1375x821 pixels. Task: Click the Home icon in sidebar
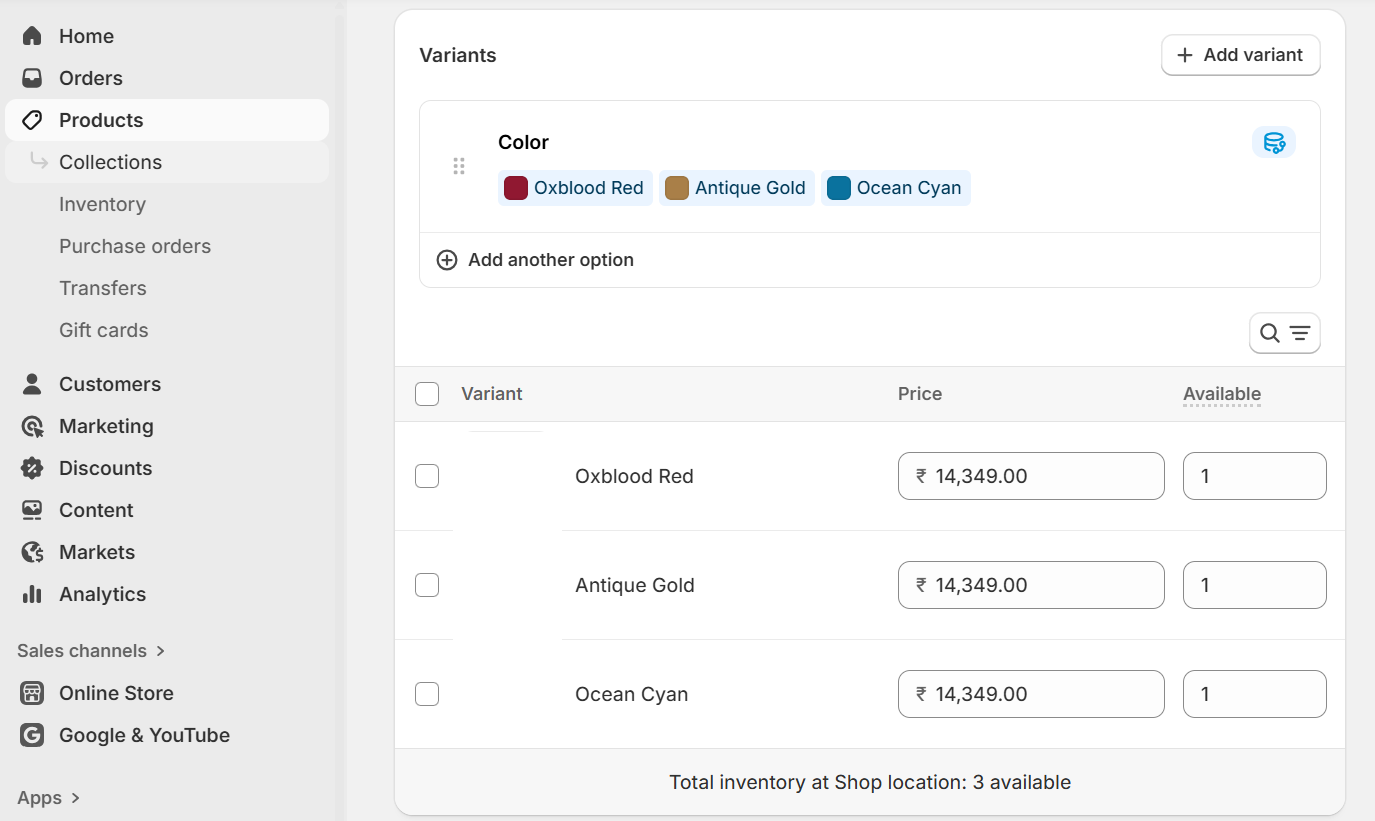coord(32,36)
